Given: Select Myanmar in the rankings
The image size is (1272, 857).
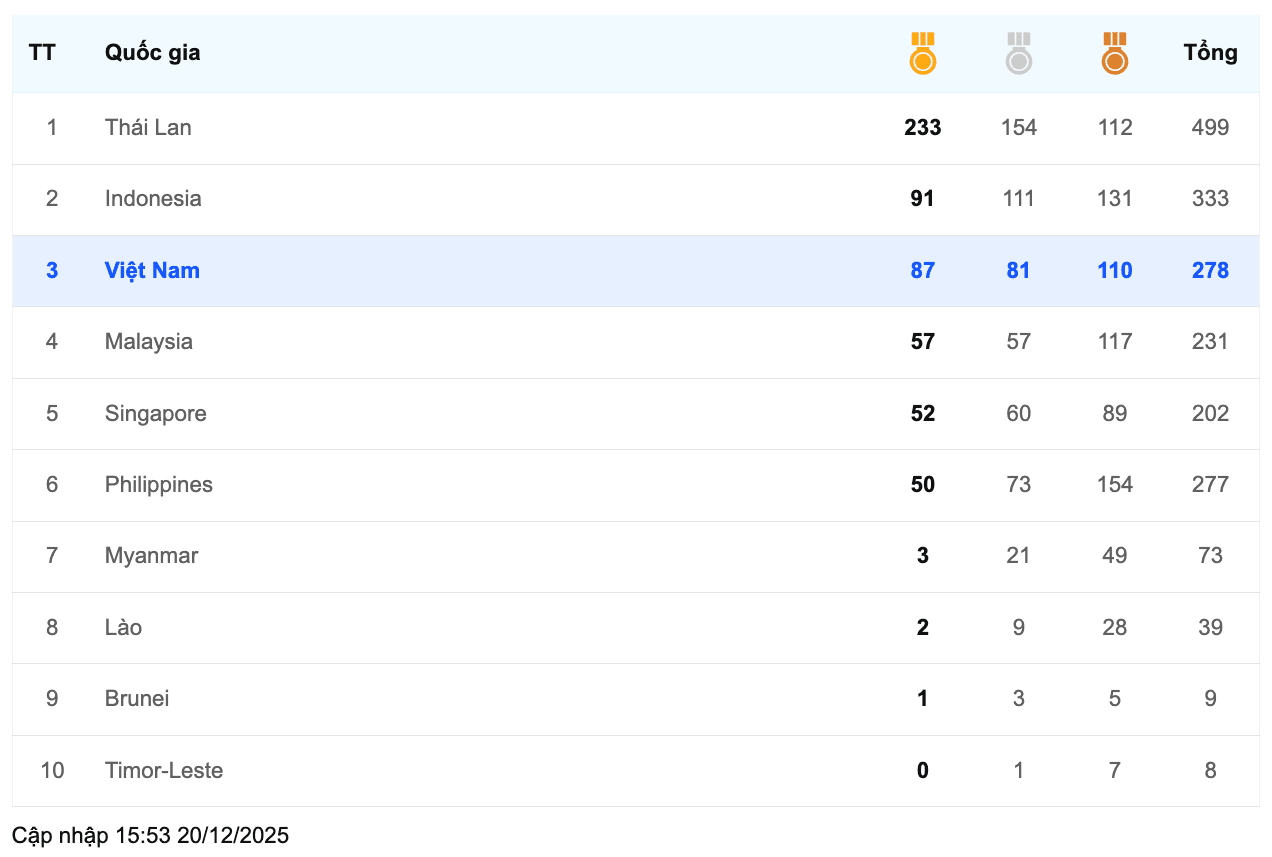Looking at the screenshot, I should pyautogui.click(x=151, y=556).
